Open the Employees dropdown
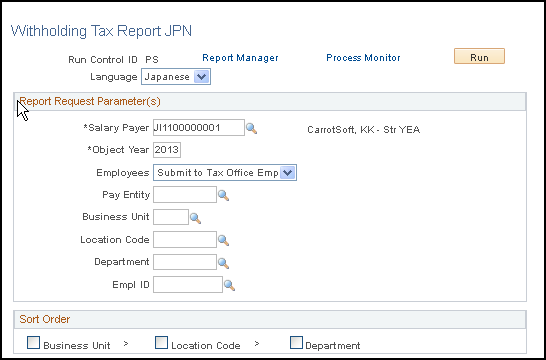This screenshot has width=546, height=360. tap(225, 172)
